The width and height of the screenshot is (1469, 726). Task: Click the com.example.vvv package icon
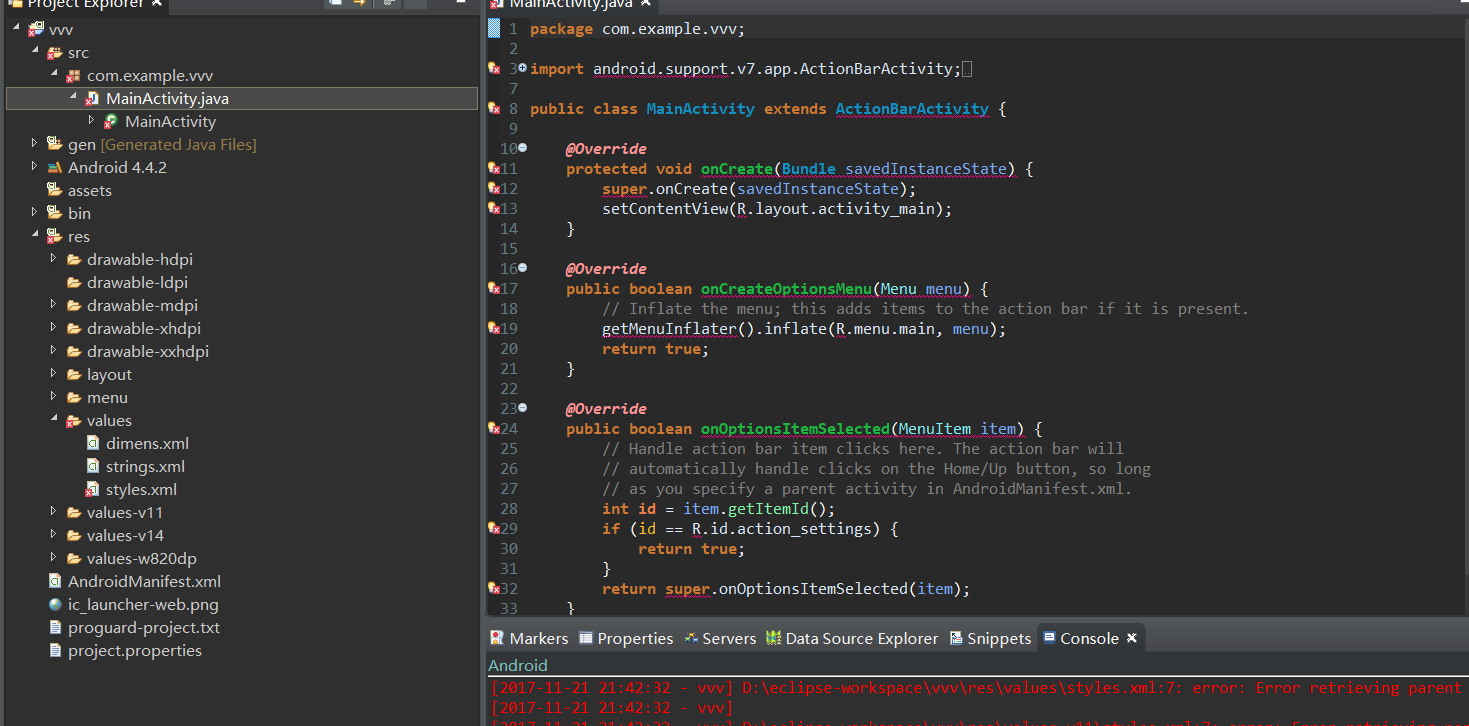tap(74, 76)
